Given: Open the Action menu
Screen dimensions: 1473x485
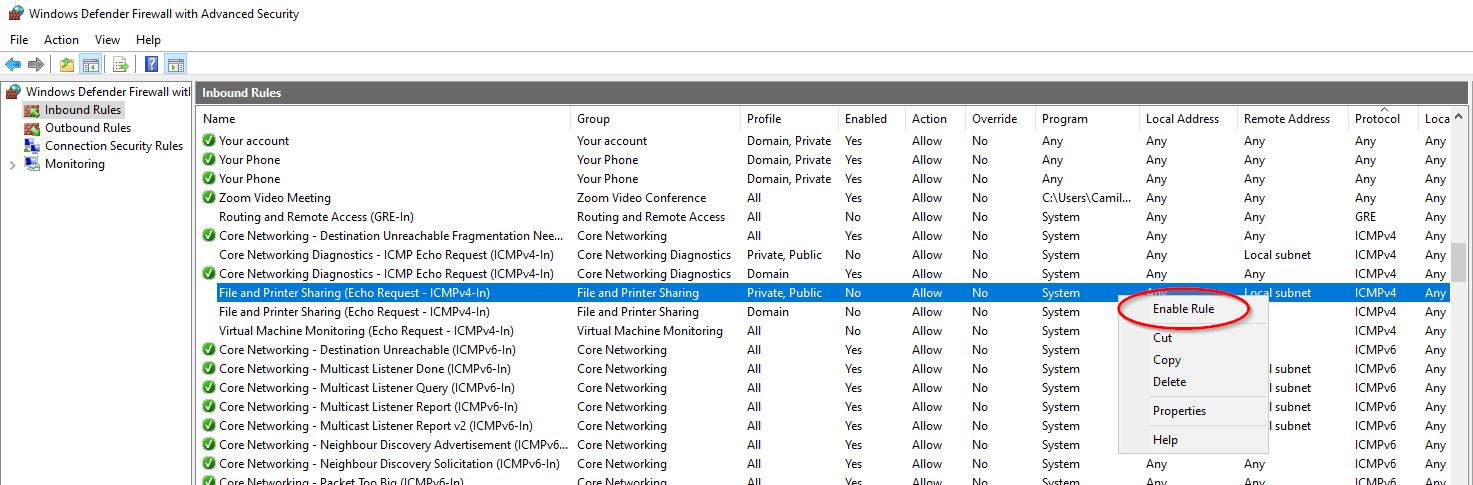Looking at the screenshot, I should point(61,40).
